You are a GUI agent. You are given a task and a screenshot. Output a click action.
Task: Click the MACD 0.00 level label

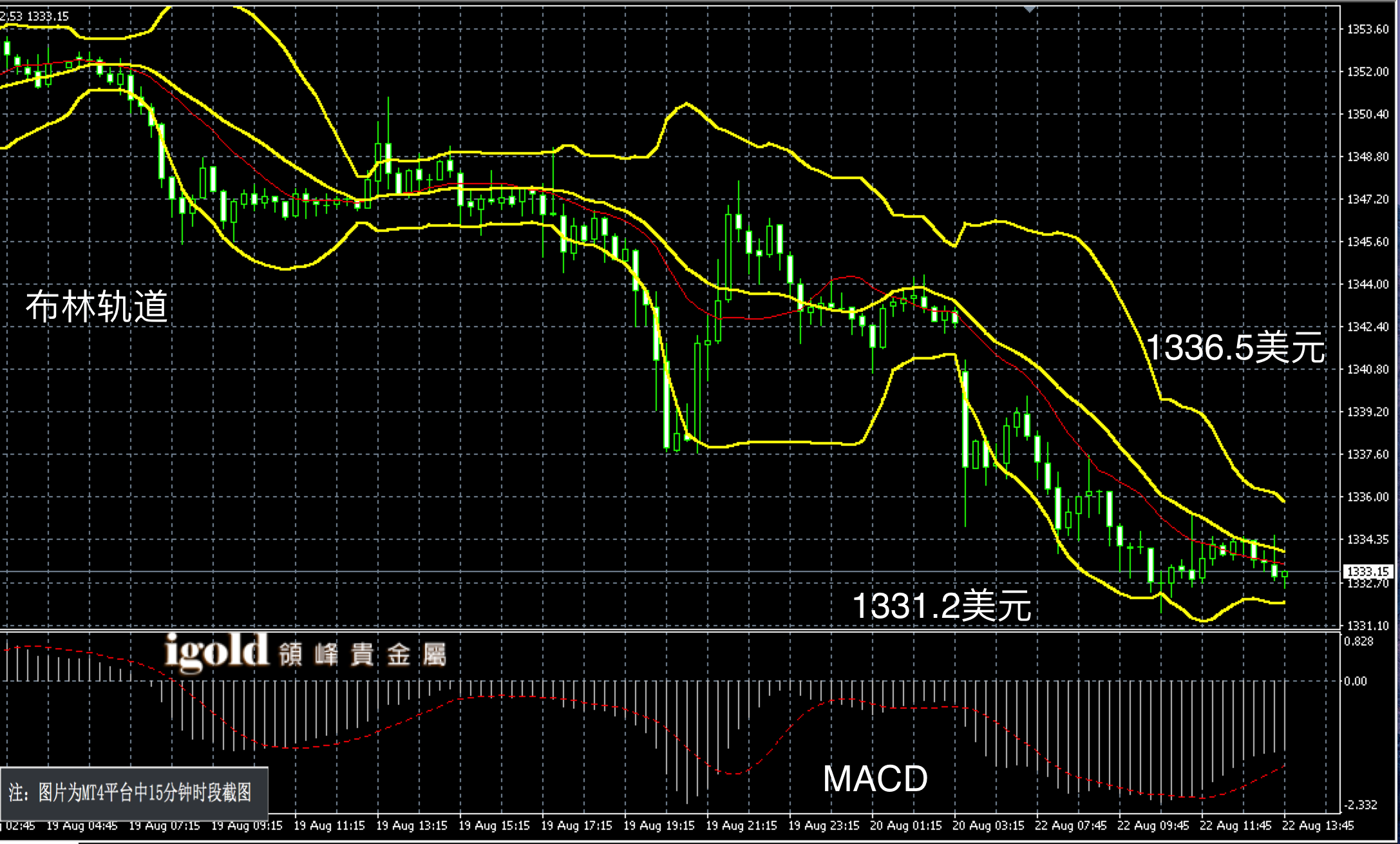[1355, 681]
